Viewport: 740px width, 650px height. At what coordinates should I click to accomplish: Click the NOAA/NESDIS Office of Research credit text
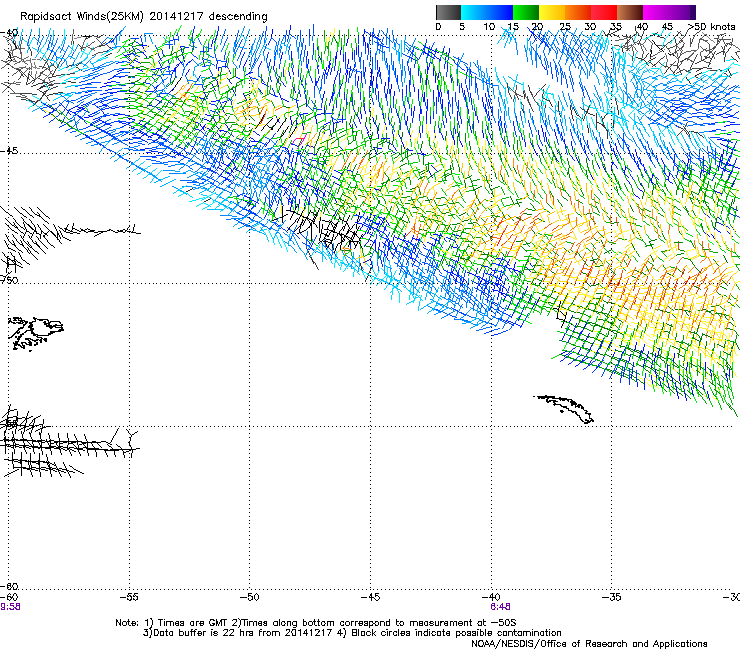pos(589,644)
